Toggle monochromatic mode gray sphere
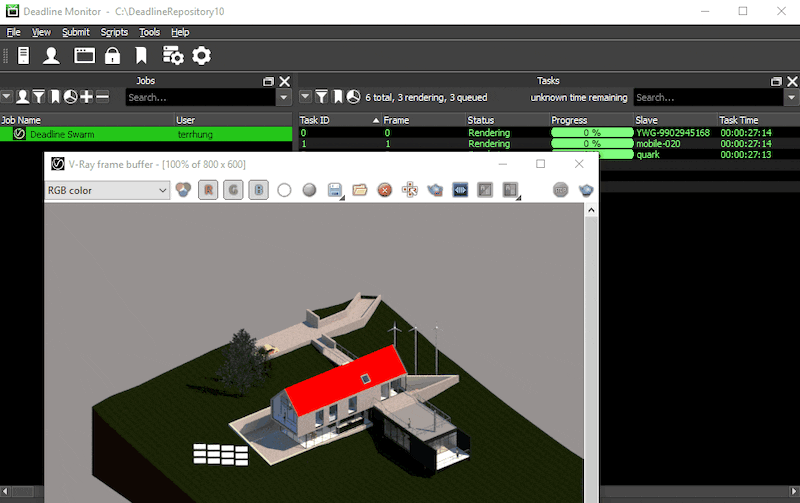Viewport: 800px width, 503px height. [309, 190]
